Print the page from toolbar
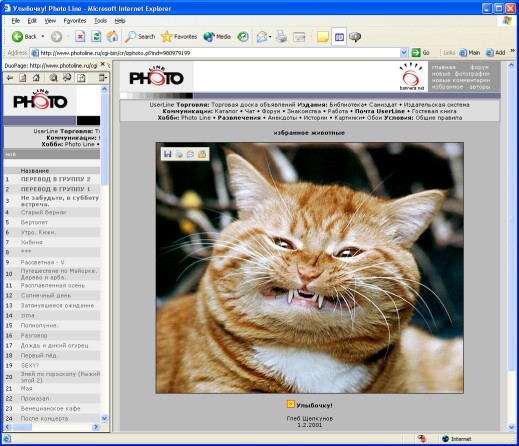Viewport: 519px width, 446px height. (x=281, y=37)
